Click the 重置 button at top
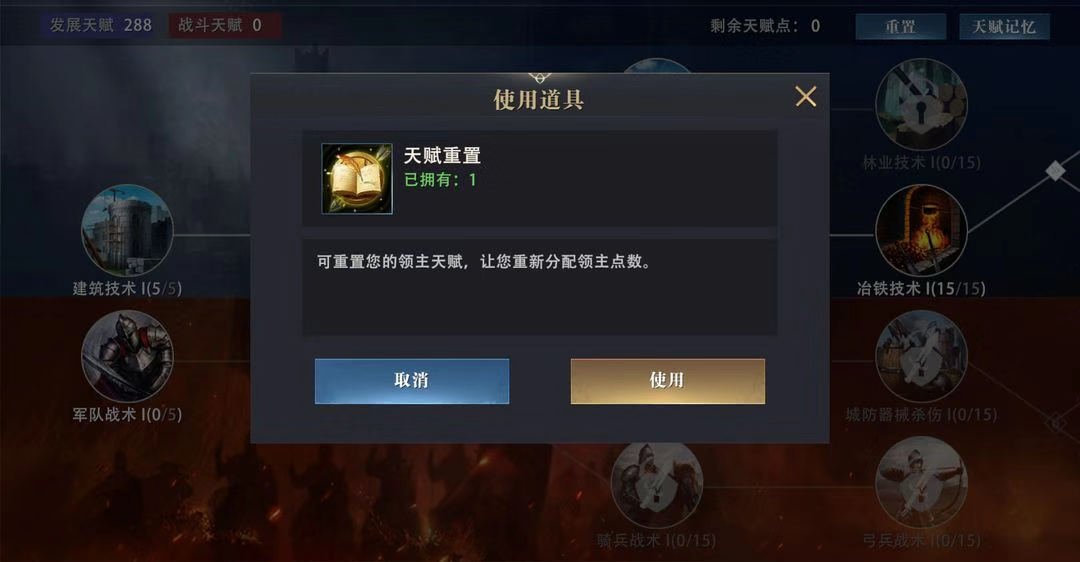 coord(900,27)
